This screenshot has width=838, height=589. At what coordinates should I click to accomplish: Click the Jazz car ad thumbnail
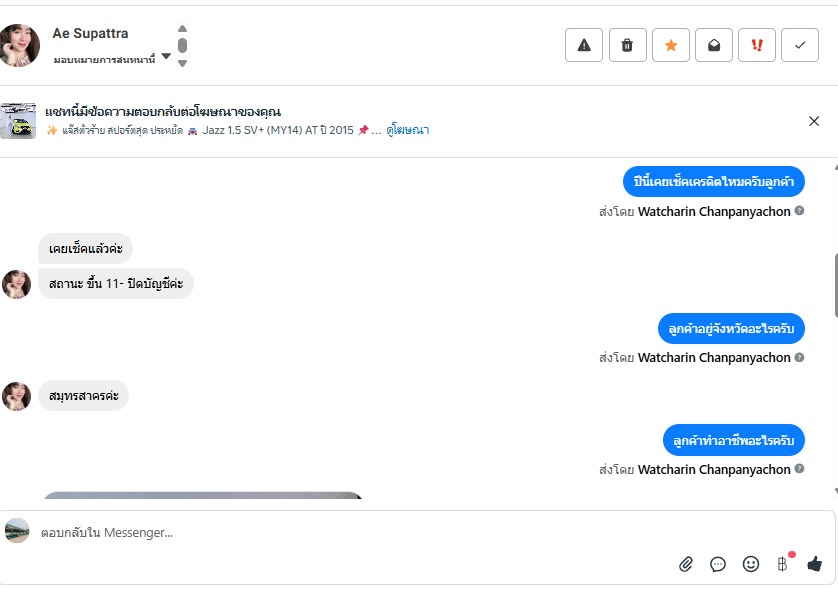(x=19, y=121)
